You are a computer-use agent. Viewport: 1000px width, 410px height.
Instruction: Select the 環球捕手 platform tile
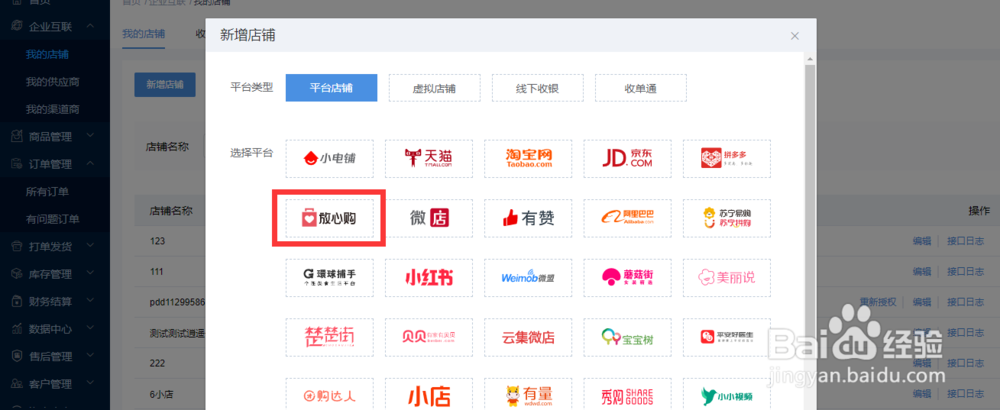point(330,278)
